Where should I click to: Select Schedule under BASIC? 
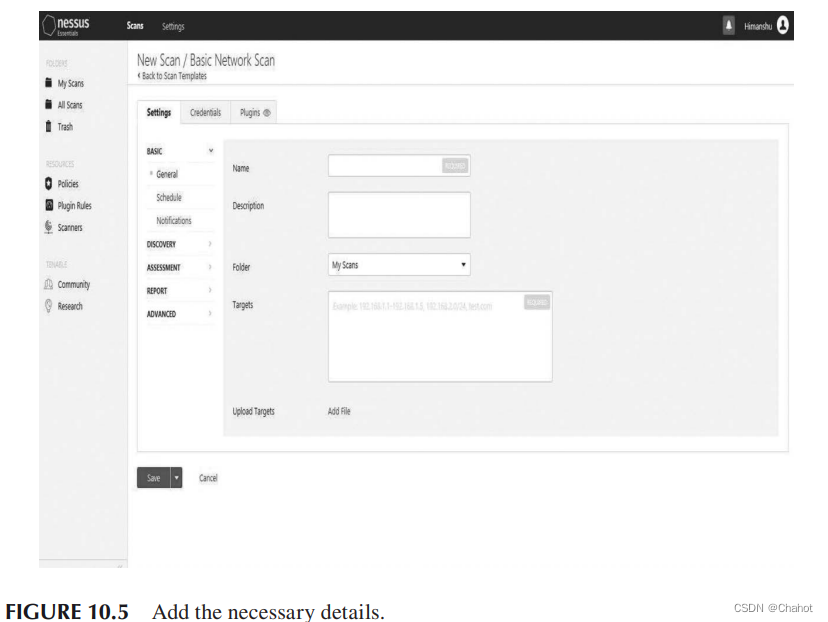pyautogui.click(x=169, y=197)
